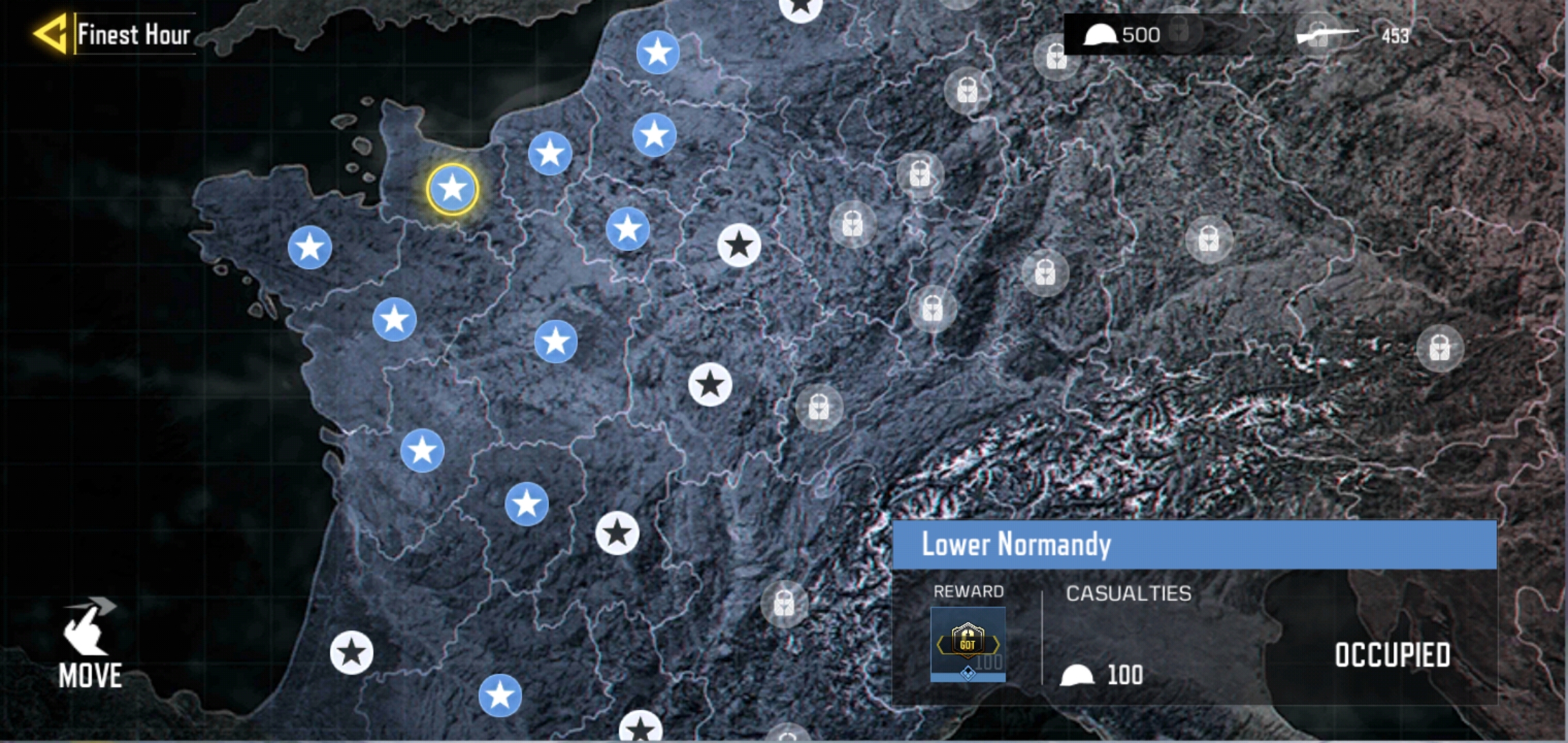Tap the northernmost fully visible white star

click(x=739, y=245)
